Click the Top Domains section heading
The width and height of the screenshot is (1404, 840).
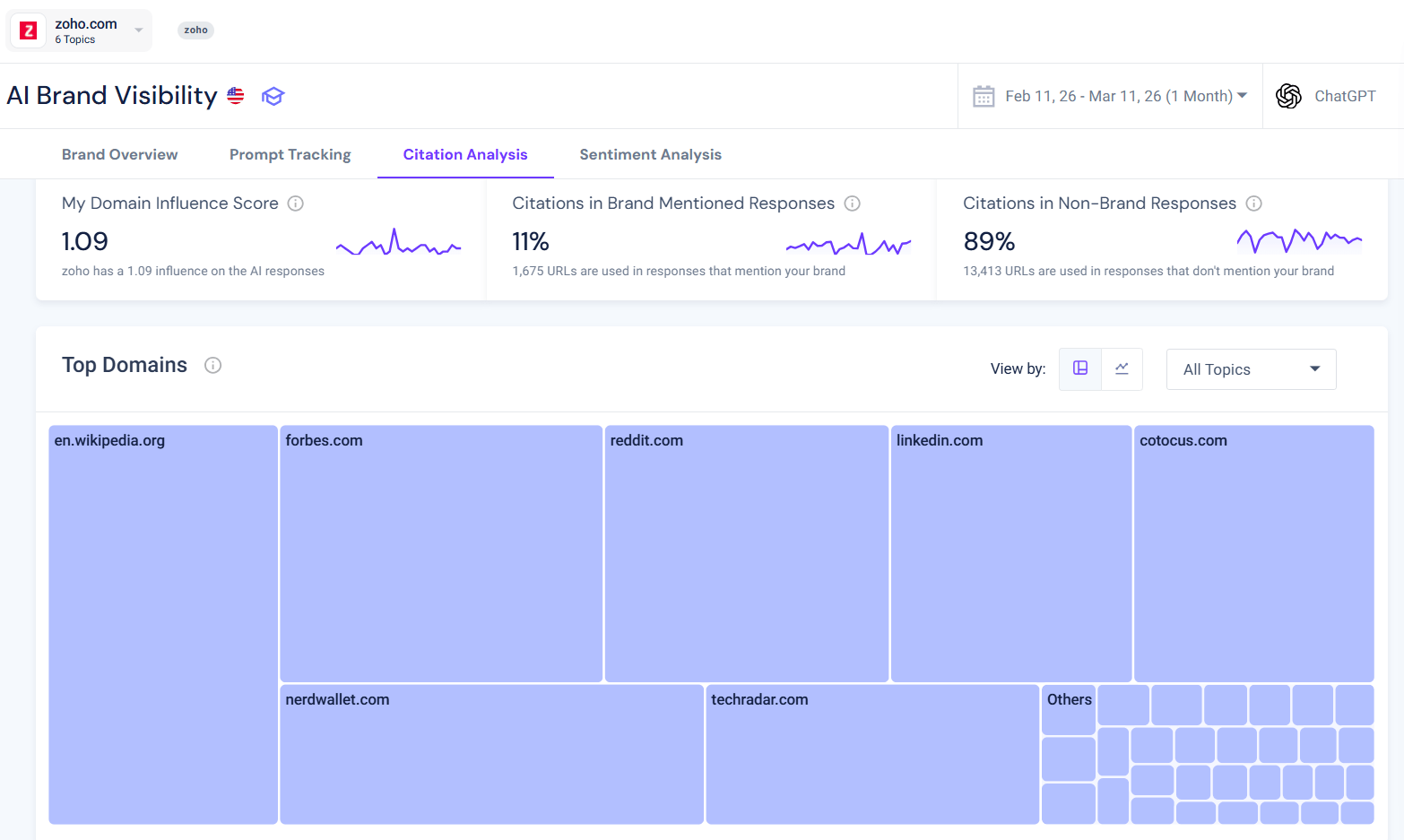pyautogui.click(x=125, y=365)
